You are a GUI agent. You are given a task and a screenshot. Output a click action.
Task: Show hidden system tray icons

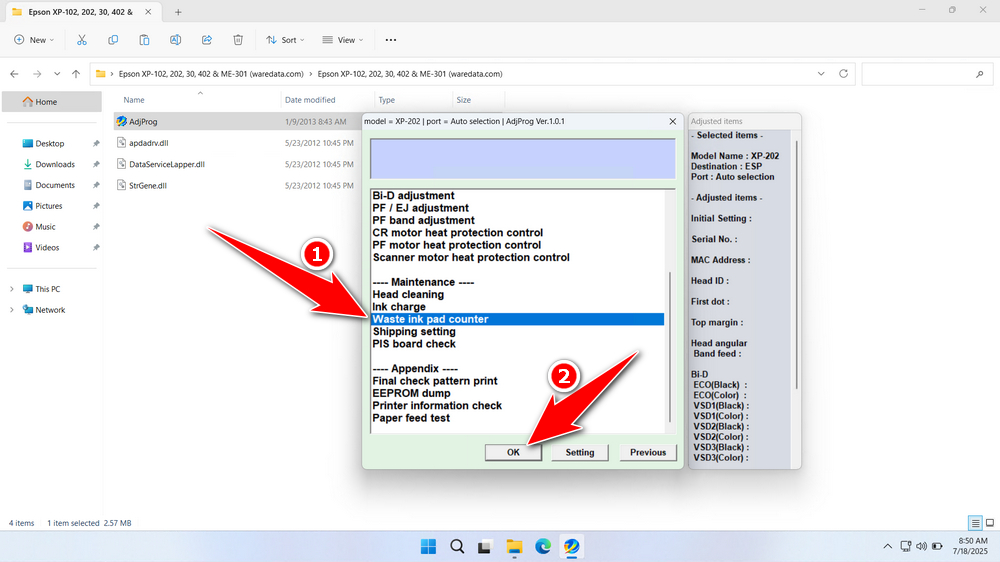(887, 546)
